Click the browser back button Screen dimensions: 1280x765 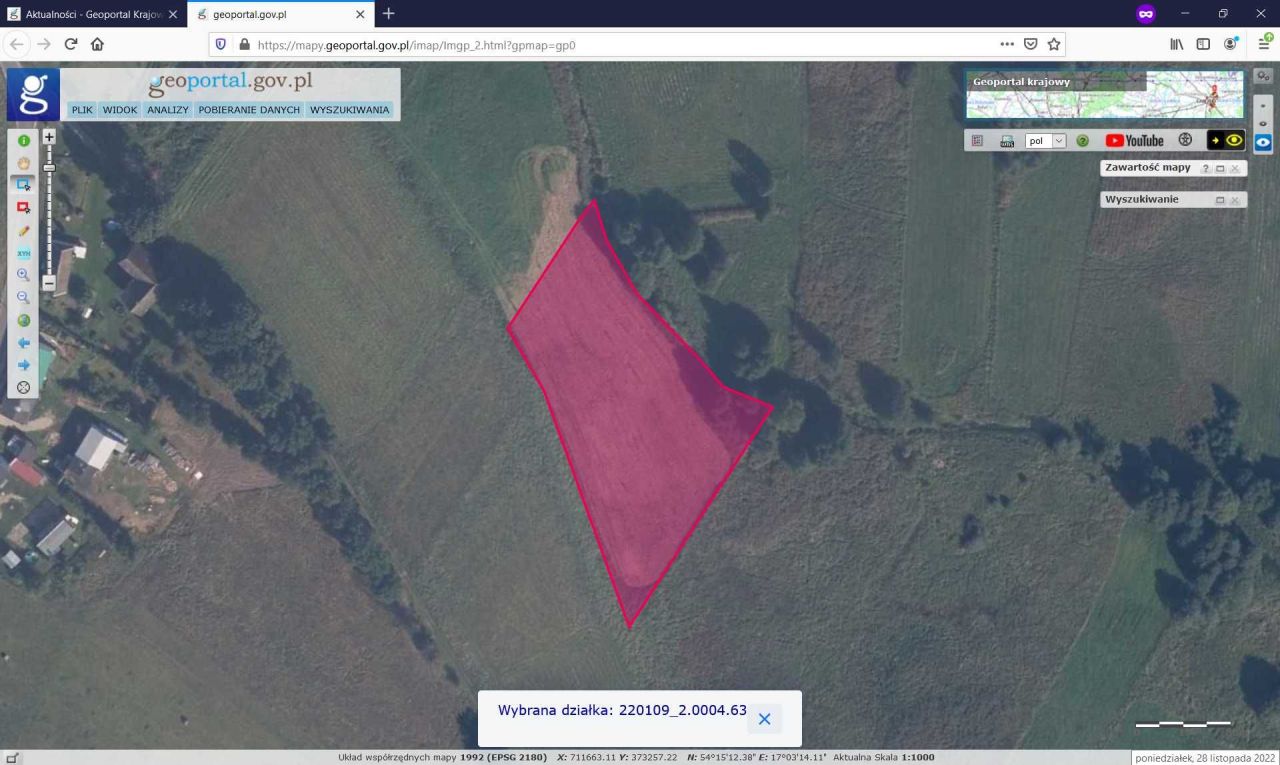pyautogui.click(x=17, y=44)
